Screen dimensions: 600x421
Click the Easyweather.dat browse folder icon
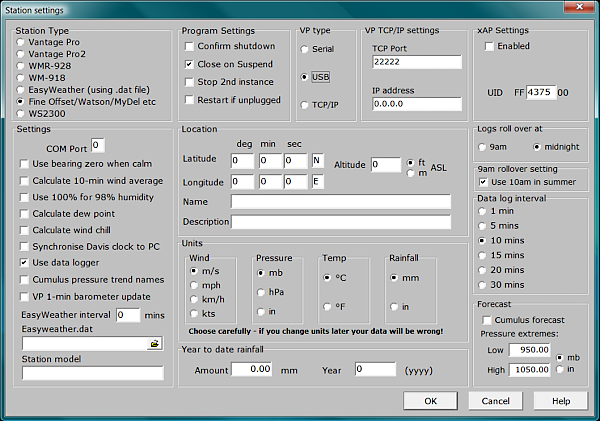[x=154, y=343]
